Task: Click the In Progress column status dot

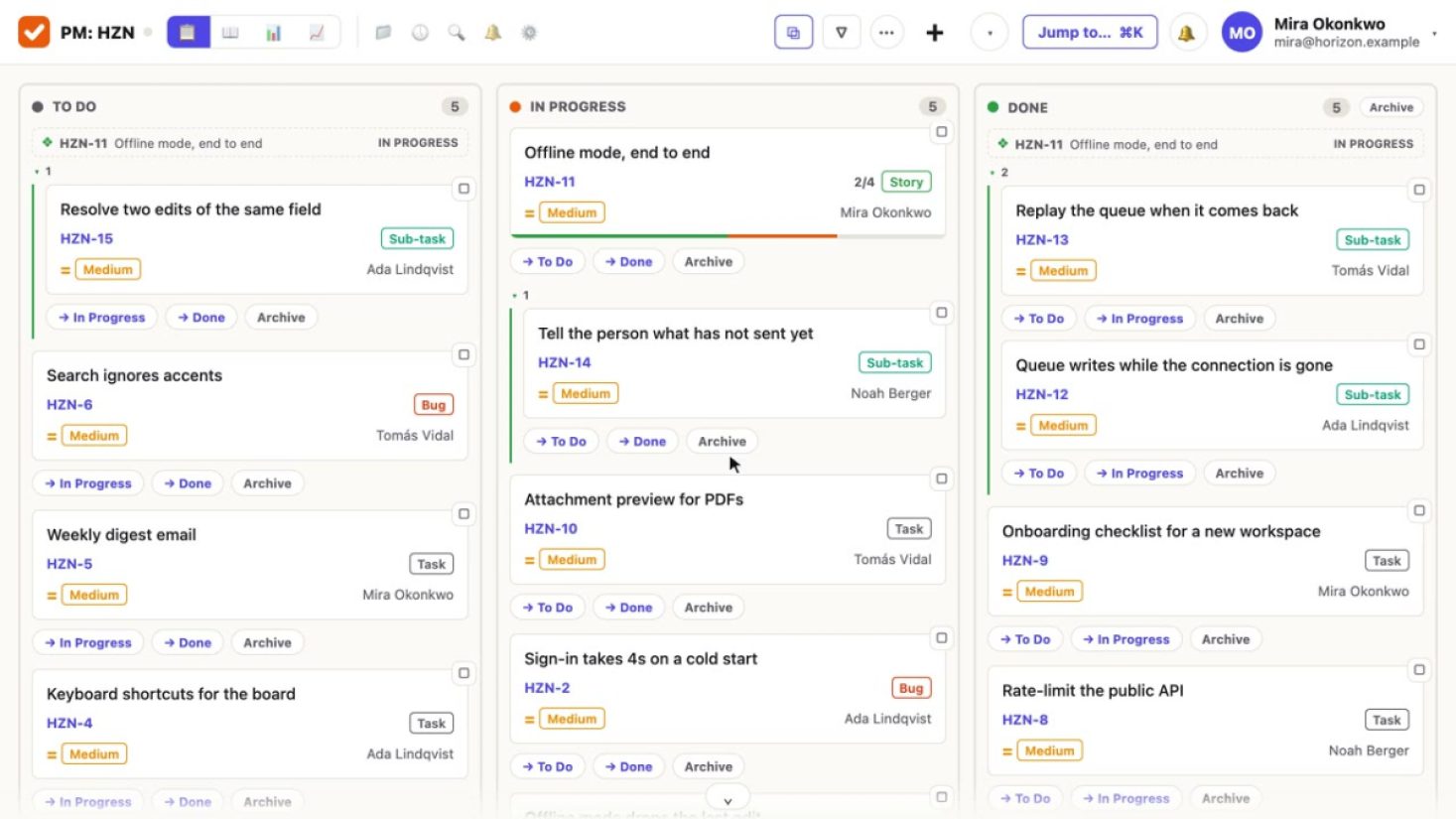Action: (515, 106)
